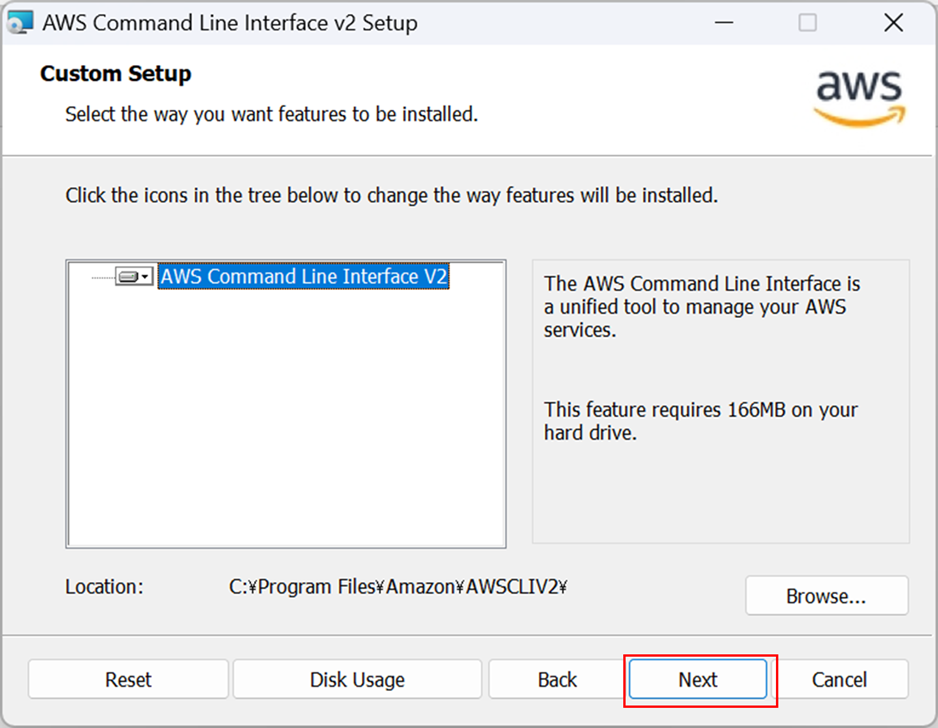Viewport: 938px width, 728px height.
Task: Go Back to the previous setup page
Action: (557, 680)
